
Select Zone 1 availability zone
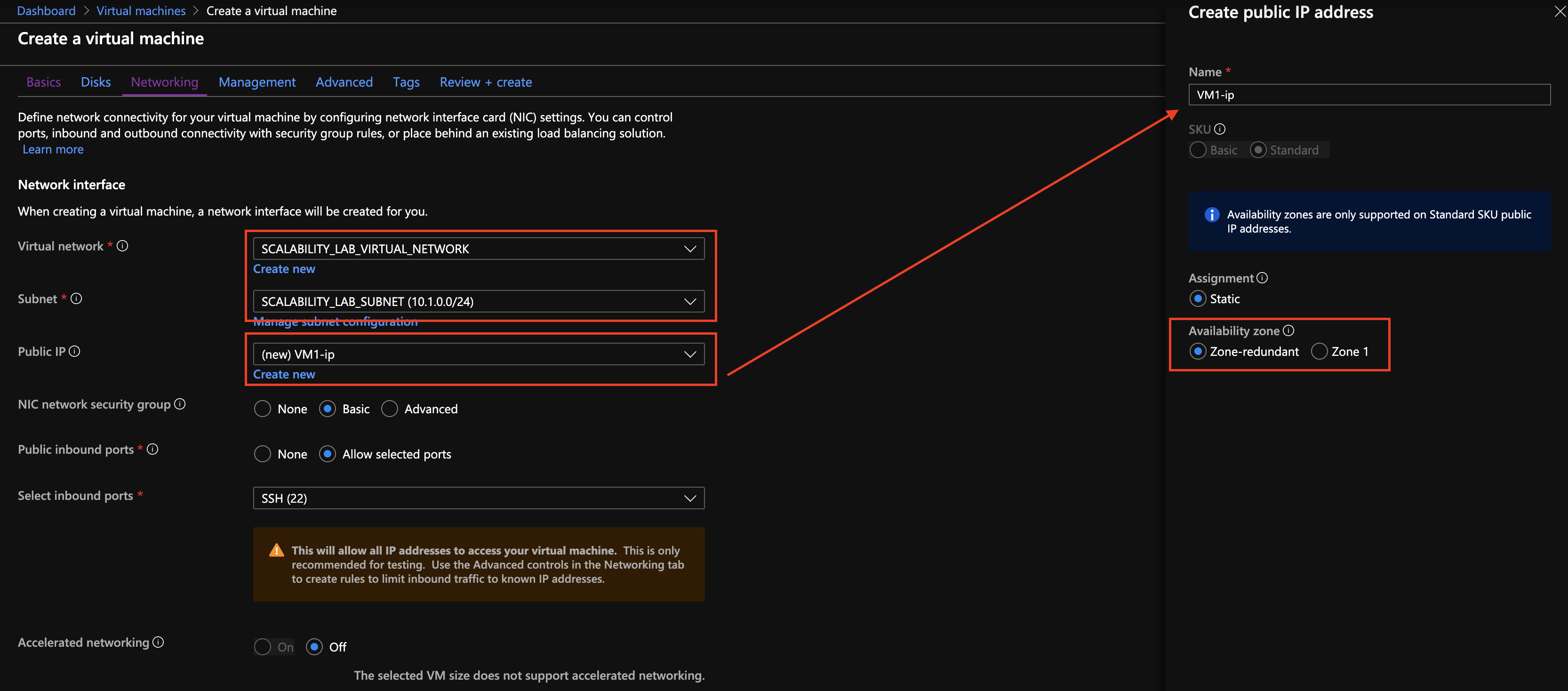point(1319,351)
